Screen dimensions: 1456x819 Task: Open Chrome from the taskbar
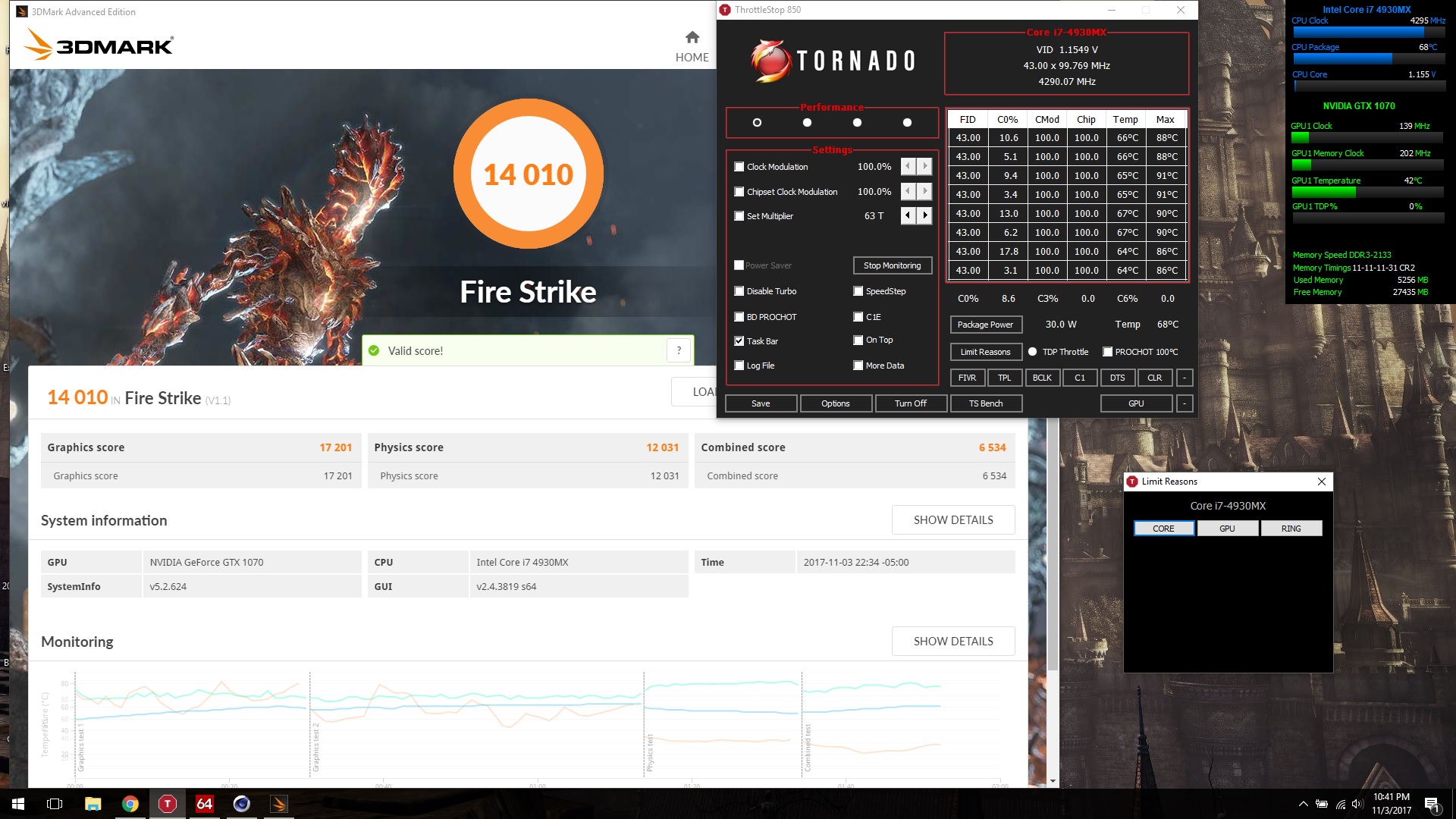130,804
